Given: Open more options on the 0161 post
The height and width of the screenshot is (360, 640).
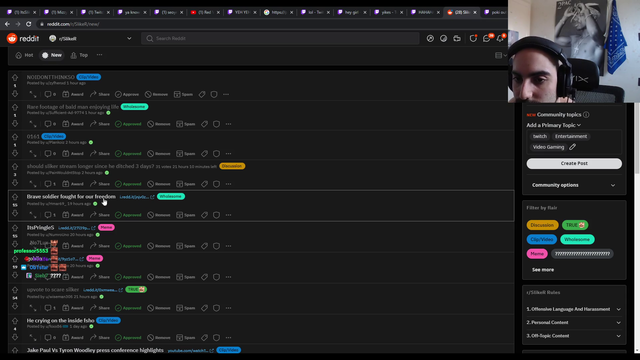Looking at the screenshot, I should click(x=229, y=154).
